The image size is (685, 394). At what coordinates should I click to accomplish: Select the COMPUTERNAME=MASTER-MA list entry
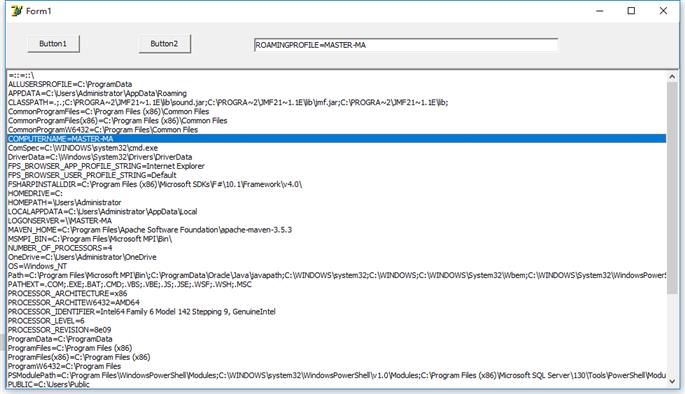tap(337, 139)
